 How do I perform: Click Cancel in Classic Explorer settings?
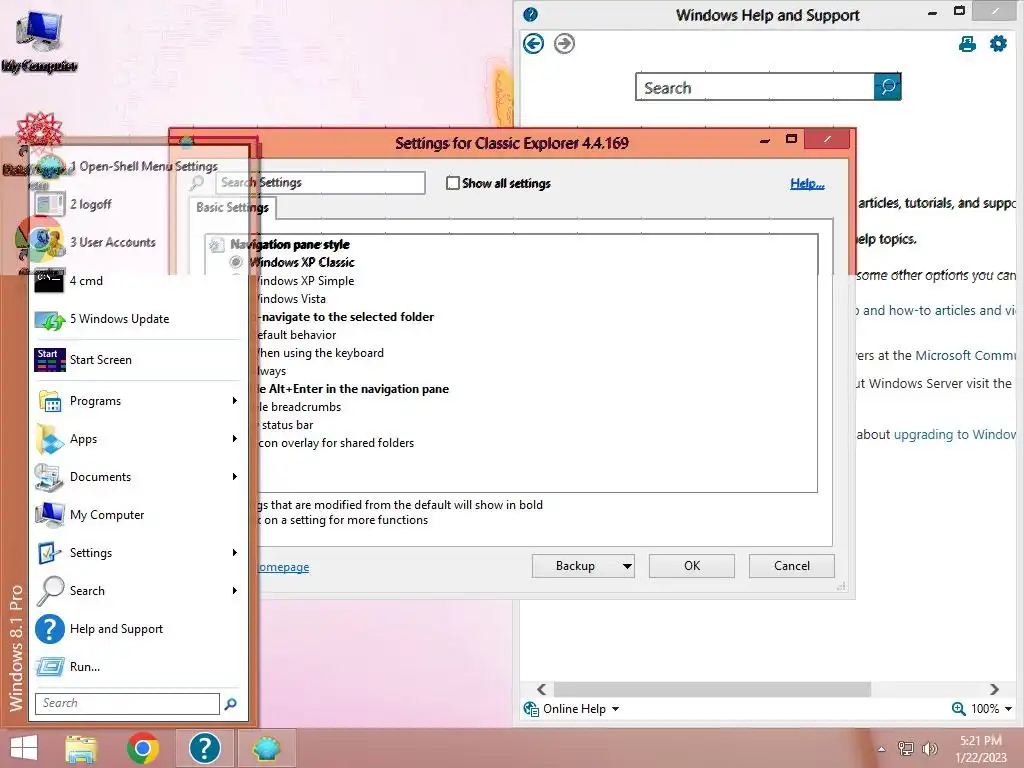792,566
